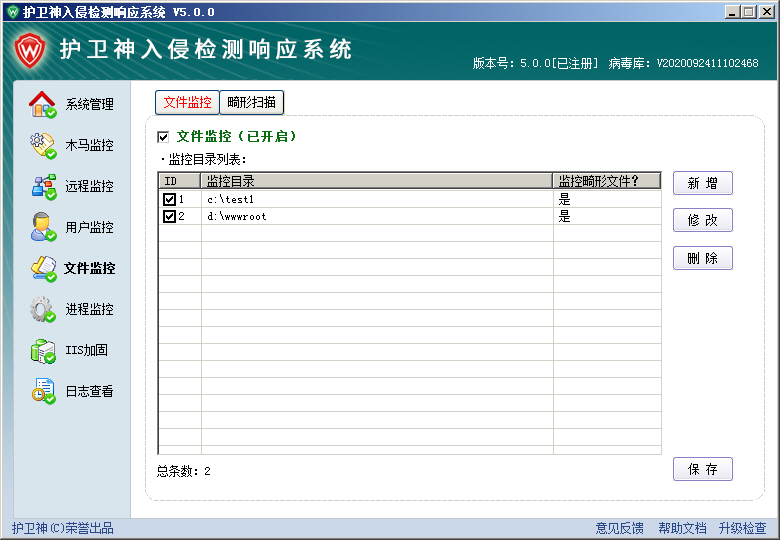
Task: Save settings with the 保存 button
Action: (x=702, y=469)
